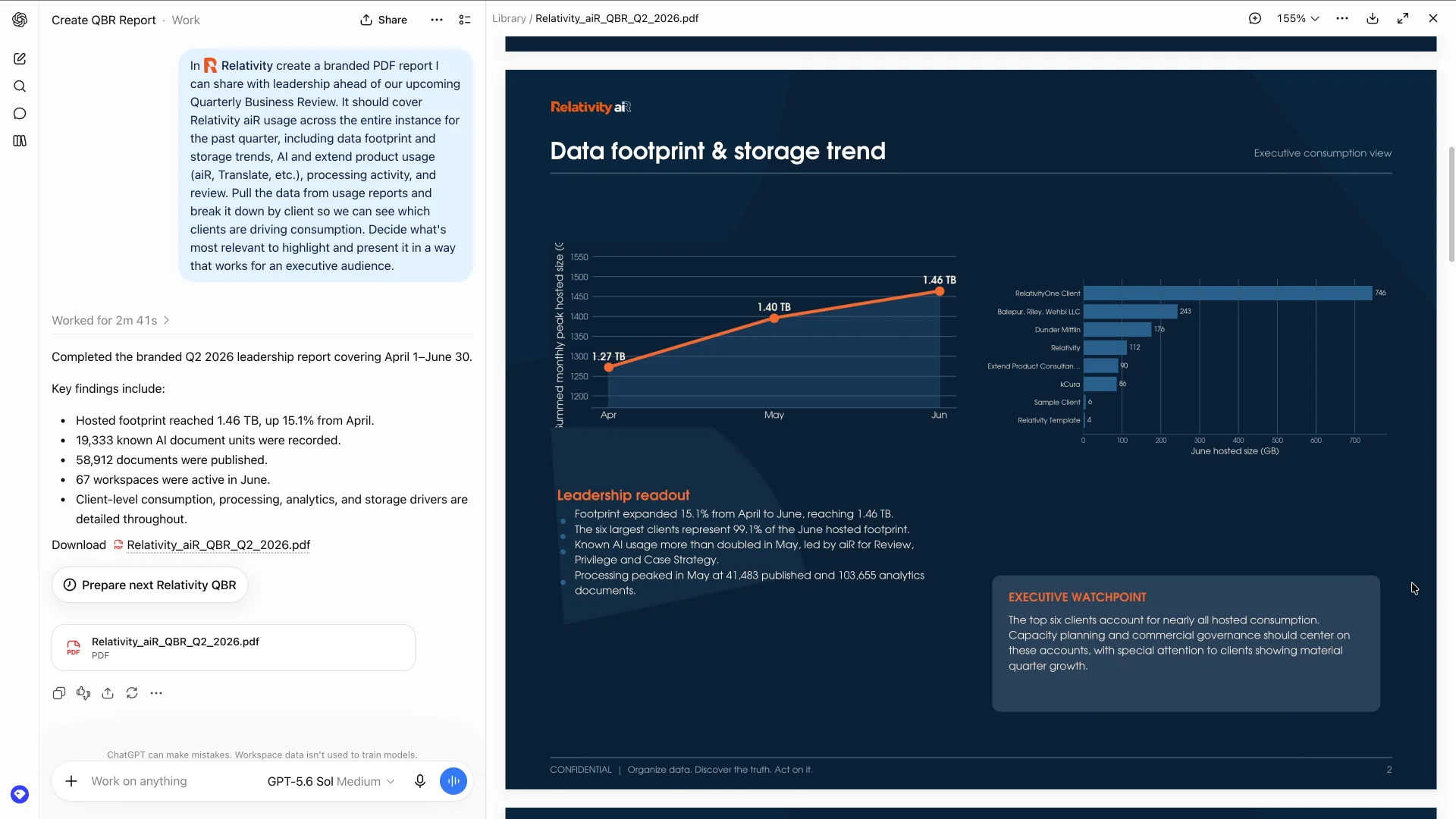Click Prepare next Relativity QBR button
This screenshot has height=819, width=1456.
click(x=150, y=585)
